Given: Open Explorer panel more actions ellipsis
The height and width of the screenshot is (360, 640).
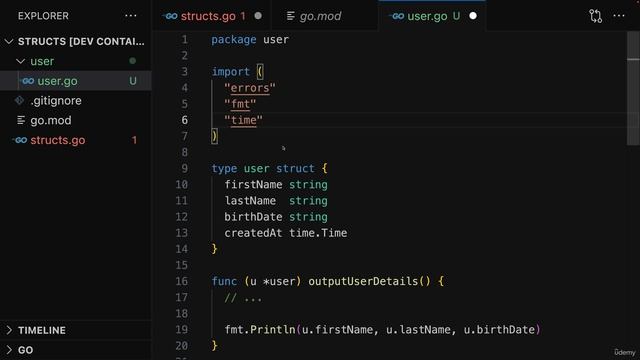Looking at the screenshot, I should [x=131, y=16].
